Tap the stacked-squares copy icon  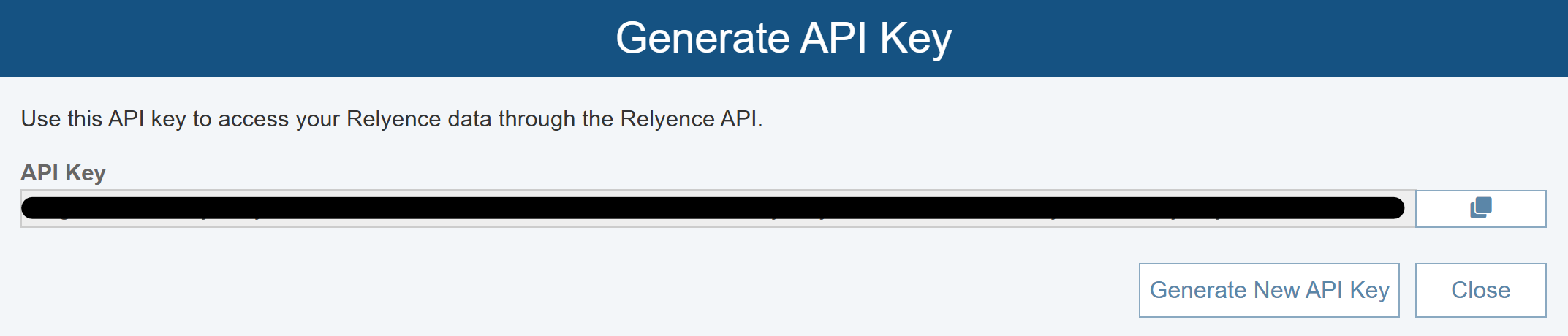[x=1480, y=208]
